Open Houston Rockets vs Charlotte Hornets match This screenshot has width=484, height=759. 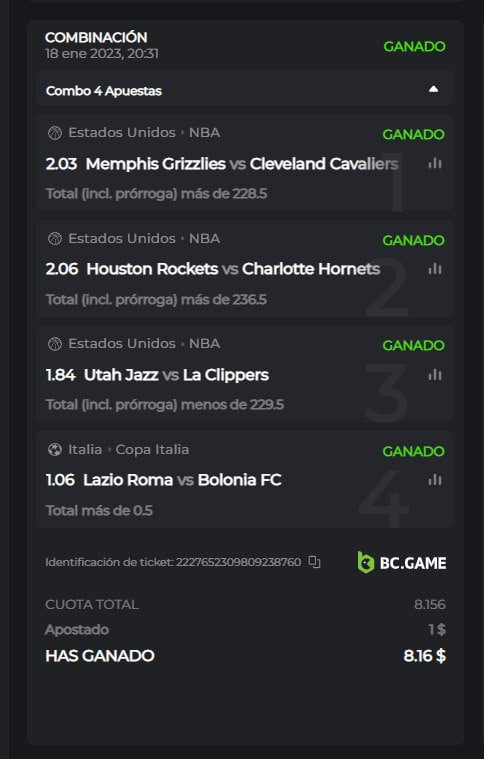[233, 269]
